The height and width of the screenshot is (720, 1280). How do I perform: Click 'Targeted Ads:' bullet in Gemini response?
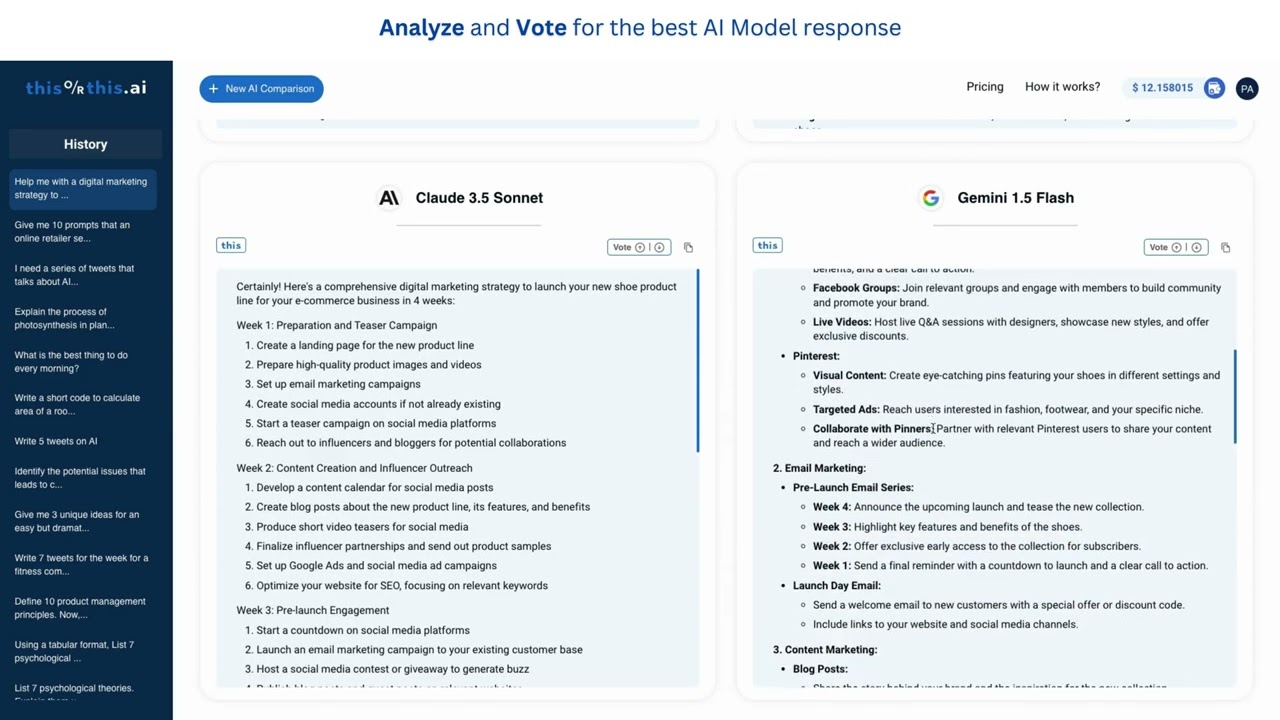tap(846, 409)
